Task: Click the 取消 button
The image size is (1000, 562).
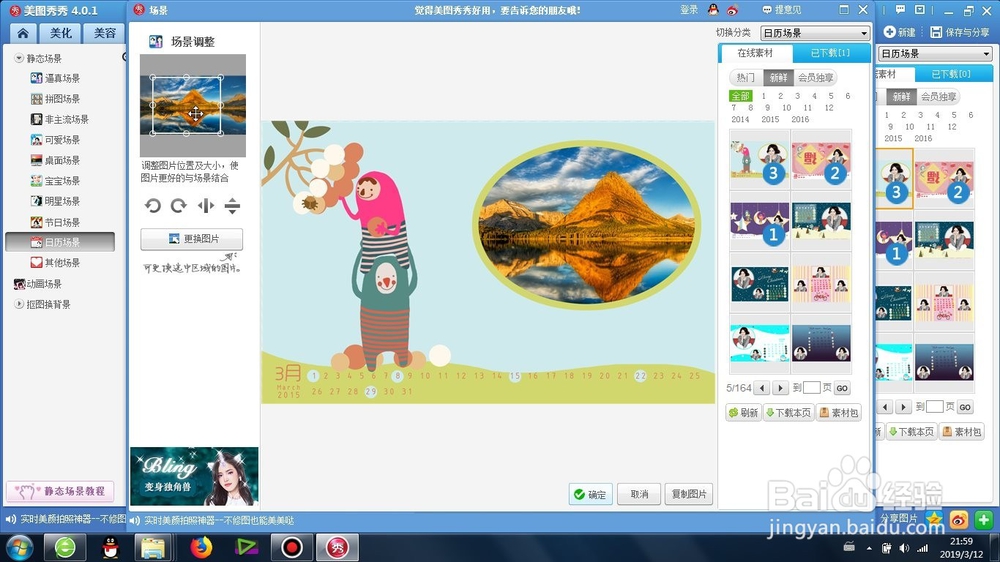Action: [x=639, y=494]
